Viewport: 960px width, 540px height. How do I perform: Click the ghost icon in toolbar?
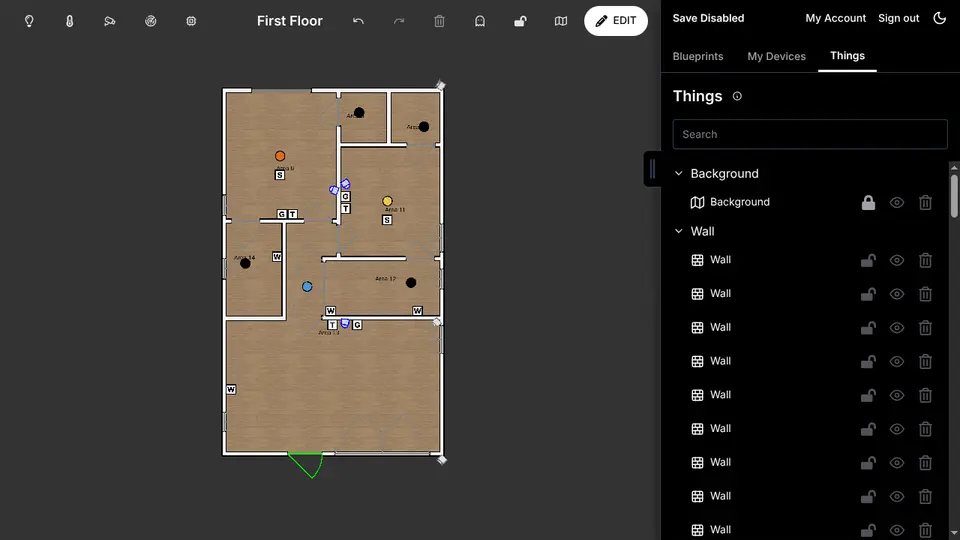pos(479,21)
